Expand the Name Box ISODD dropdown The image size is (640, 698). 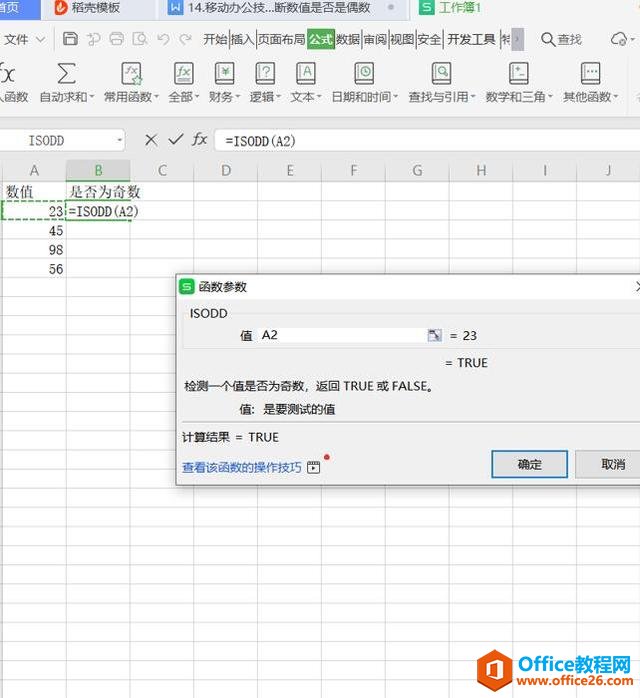tap(119, 141)
